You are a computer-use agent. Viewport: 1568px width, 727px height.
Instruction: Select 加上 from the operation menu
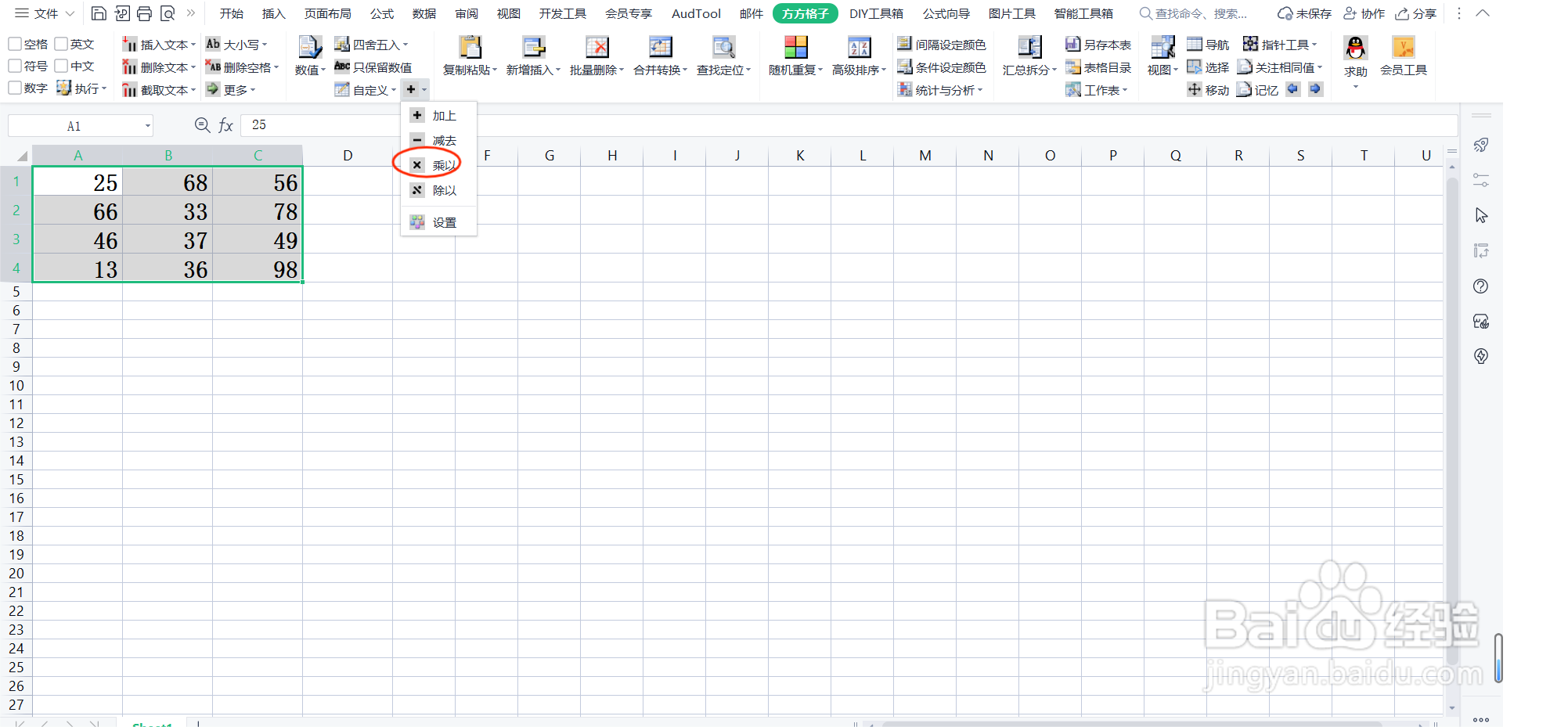pyautogui.click(x=438, y=116)
